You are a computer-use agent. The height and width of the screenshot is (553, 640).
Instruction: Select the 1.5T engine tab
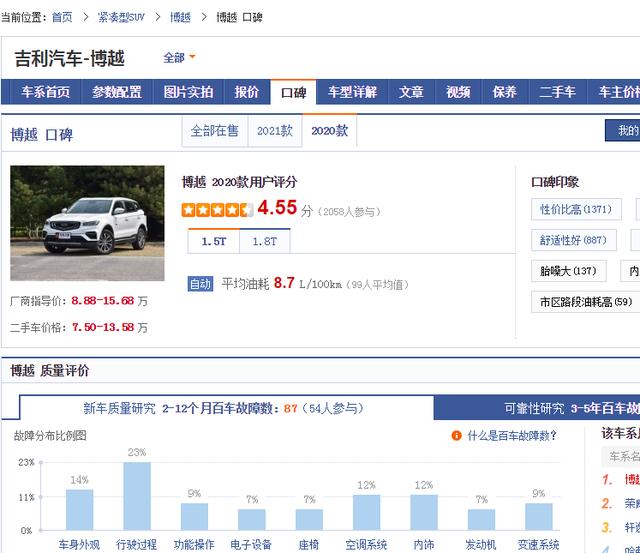click(213, 241)
